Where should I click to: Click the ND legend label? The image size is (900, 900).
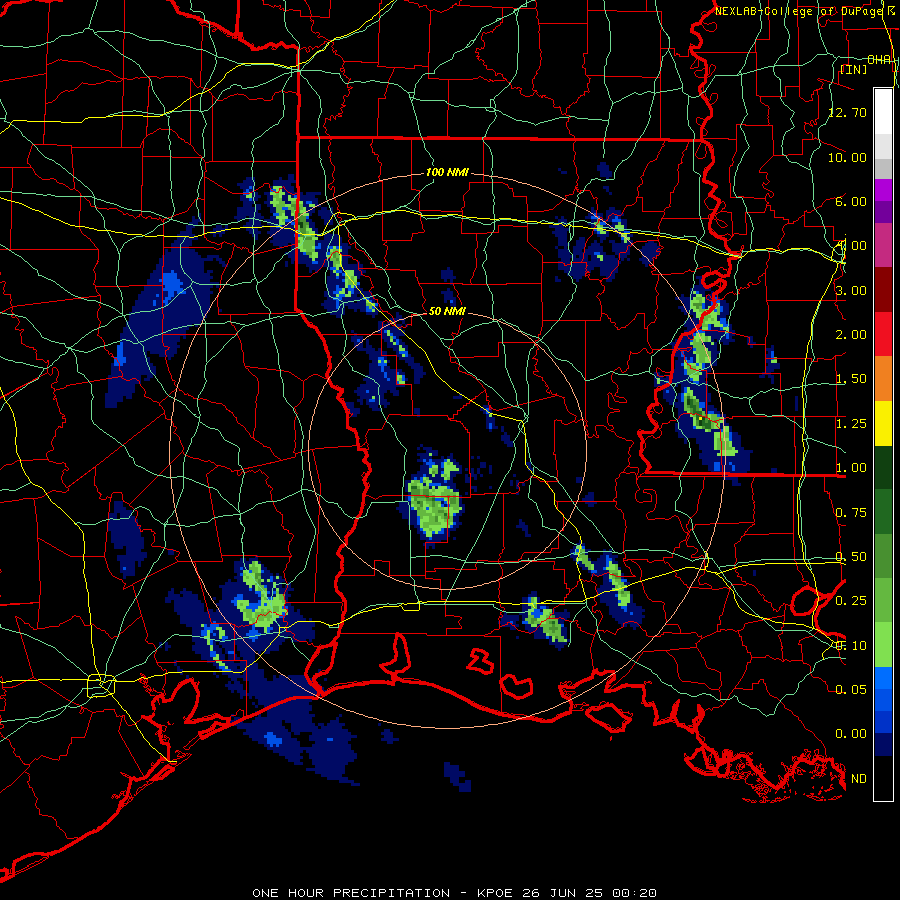pos(859,779)
